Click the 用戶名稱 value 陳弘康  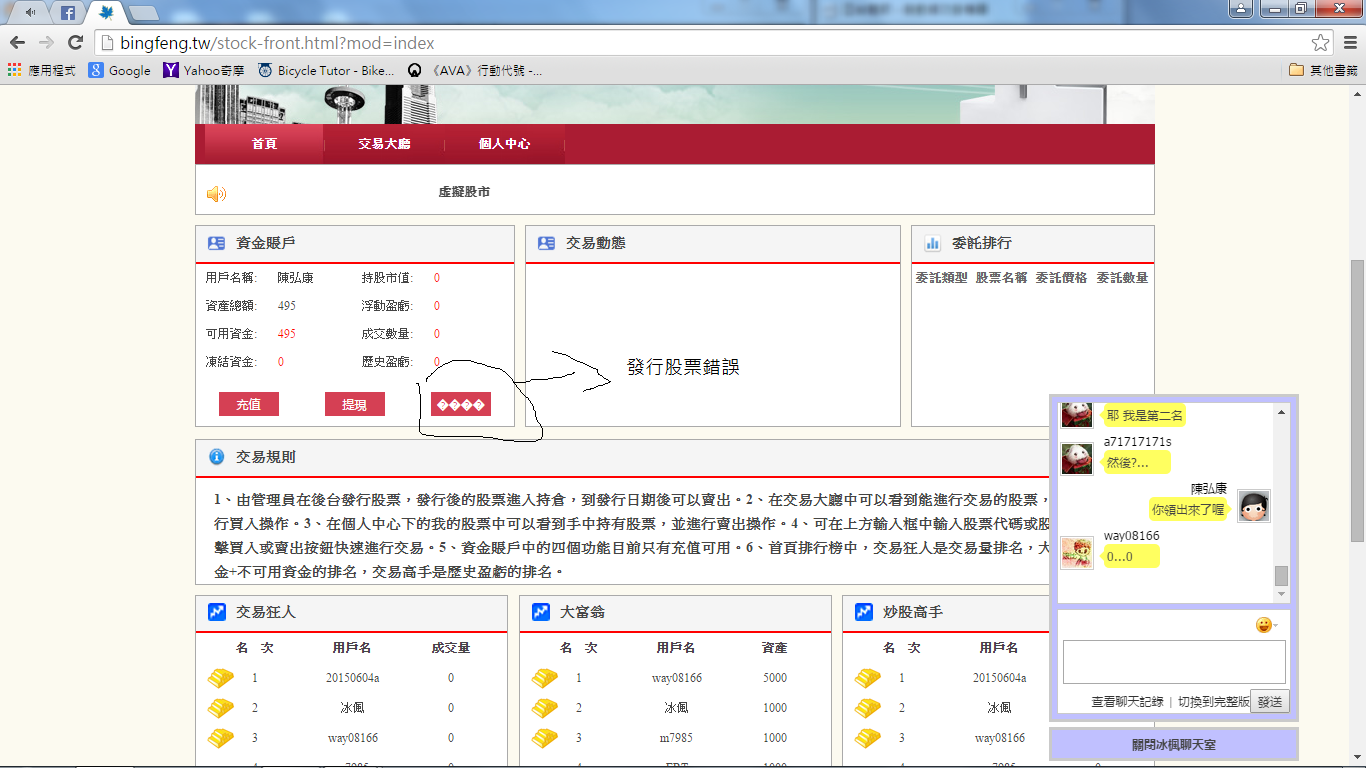[295, 278]
